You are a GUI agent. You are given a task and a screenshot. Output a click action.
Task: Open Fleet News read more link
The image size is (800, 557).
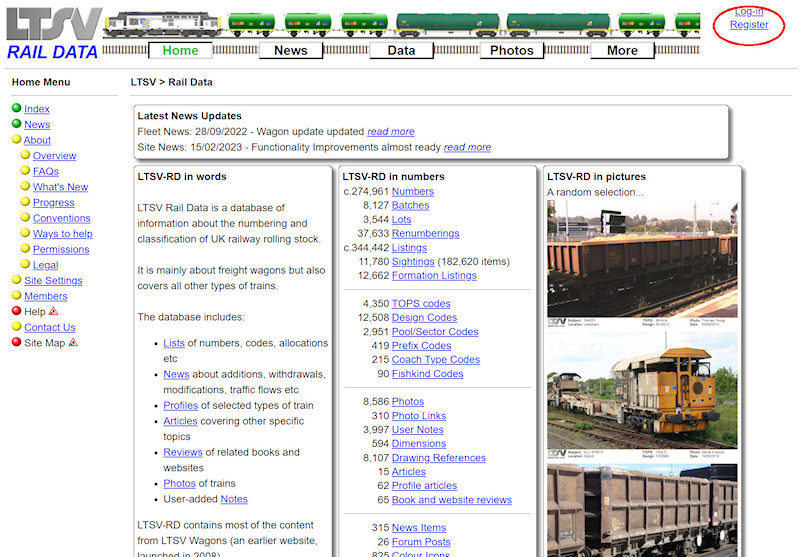[390, 131]
